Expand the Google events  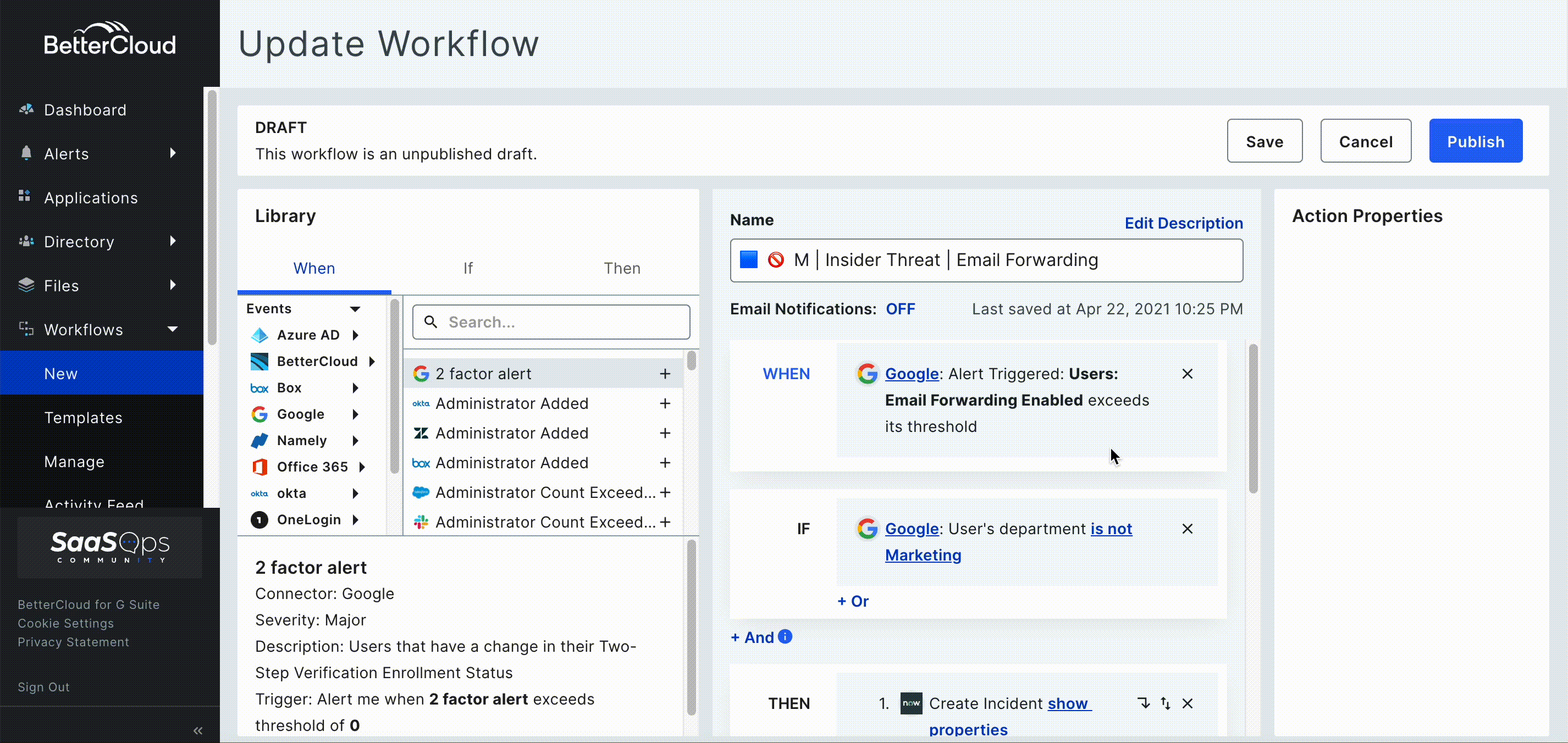[x=355, y=414]
